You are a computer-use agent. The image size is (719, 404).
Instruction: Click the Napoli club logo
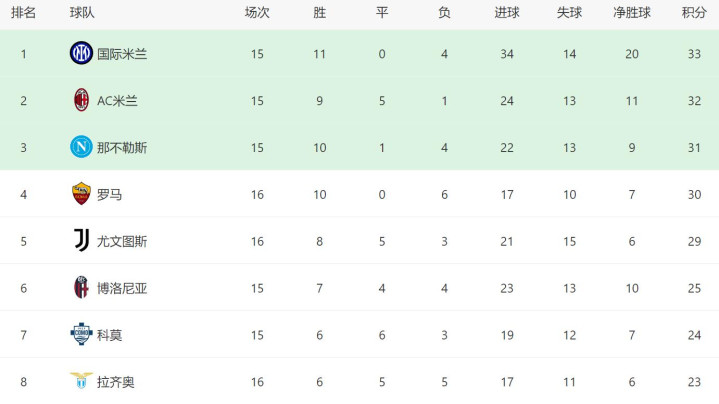[x=81, y=147]
